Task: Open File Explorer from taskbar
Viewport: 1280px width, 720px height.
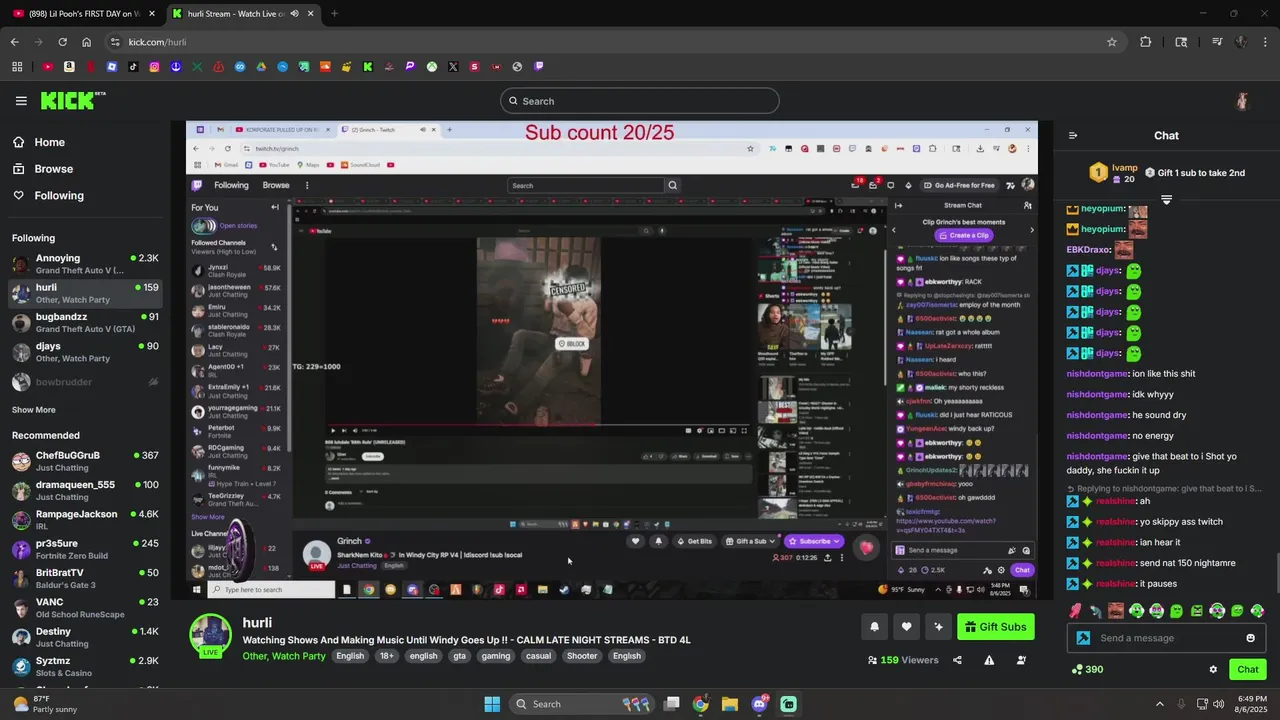Action: click(729, 704)
